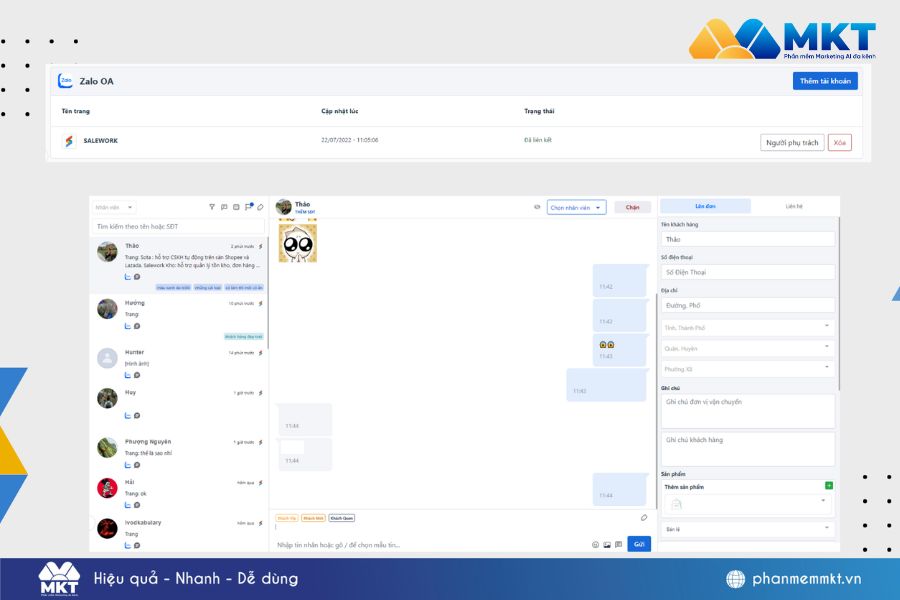The height and width of the screenshot is (600, 900).
Task: Click the order icon under Thảo's conversation
Action: tap(127, 277)
